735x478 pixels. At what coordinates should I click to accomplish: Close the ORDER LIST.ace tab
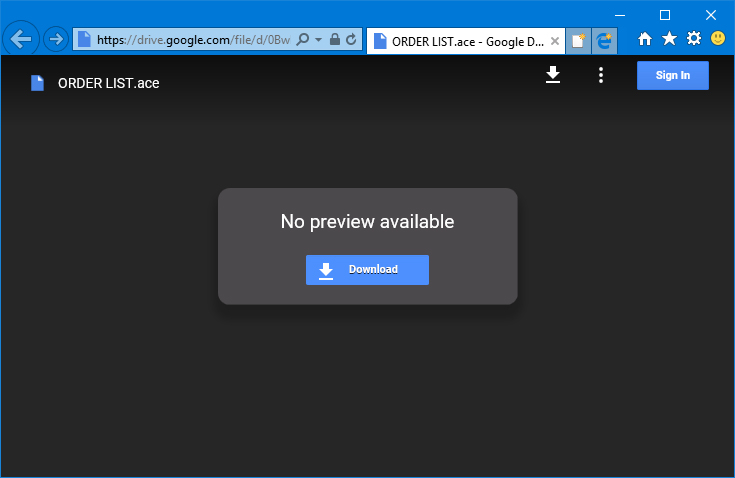(x=555, y=41)
